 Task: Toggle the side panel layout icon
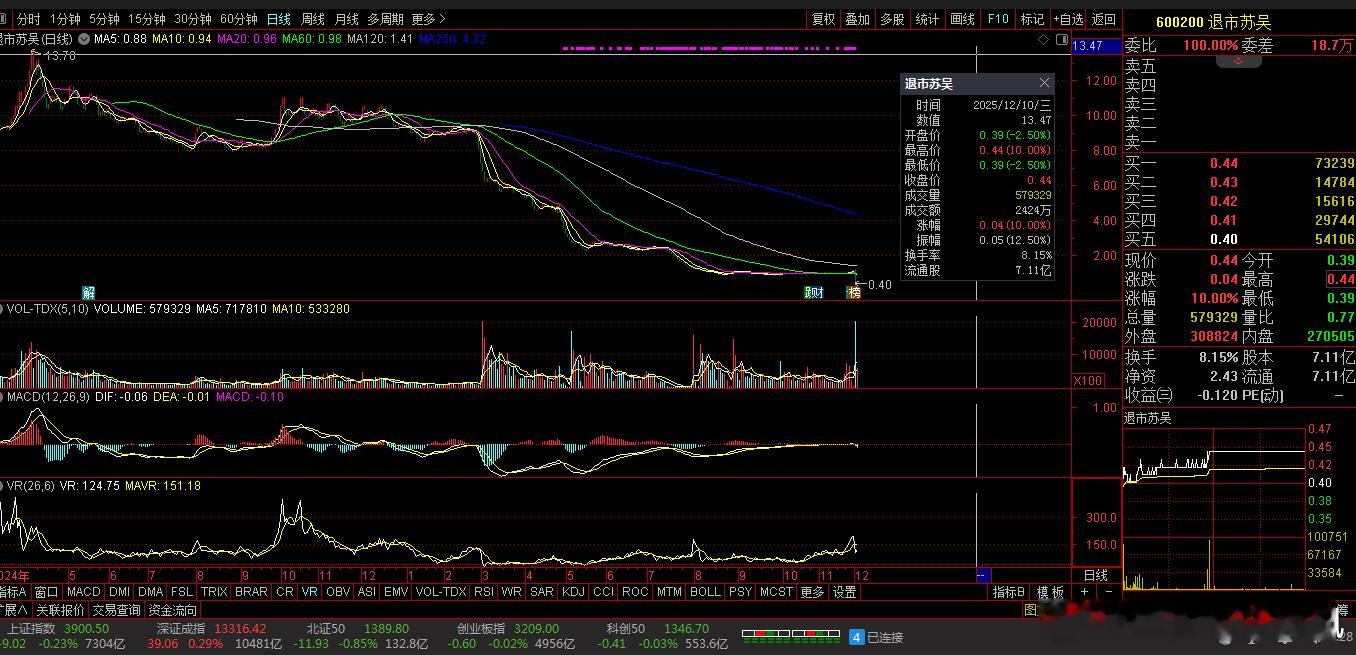click(1060, 39)
